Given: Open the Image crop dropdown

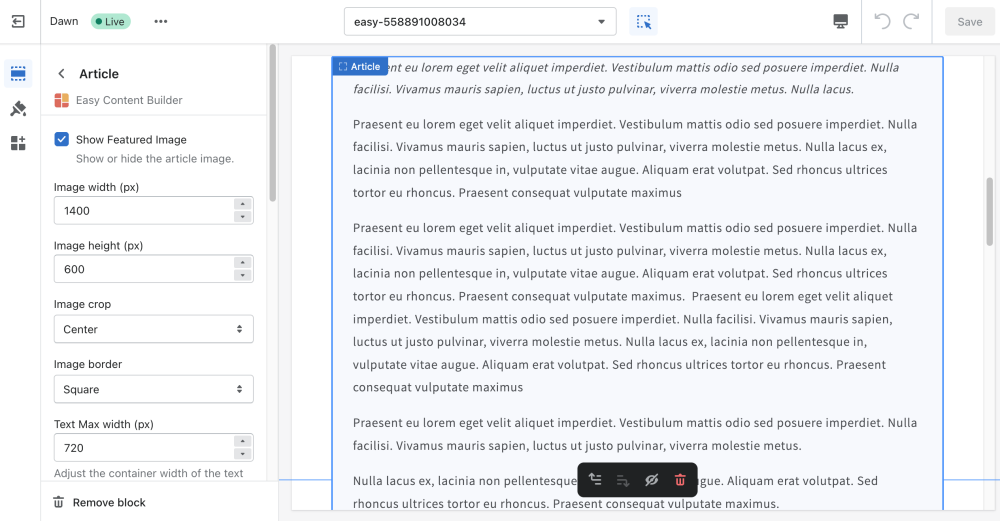Looking at the screenshot, I should pos(153,329).
